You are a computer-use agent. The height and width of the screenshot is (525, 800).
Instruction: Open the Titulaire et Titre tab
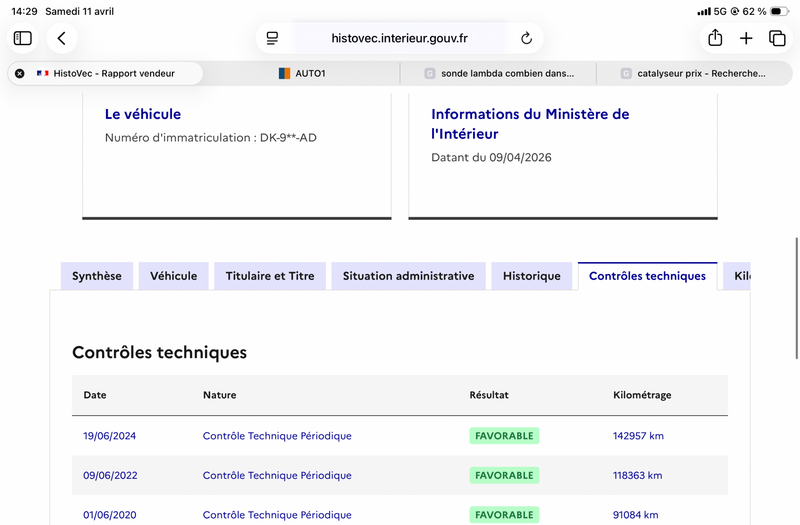click(x=270, y=276)
